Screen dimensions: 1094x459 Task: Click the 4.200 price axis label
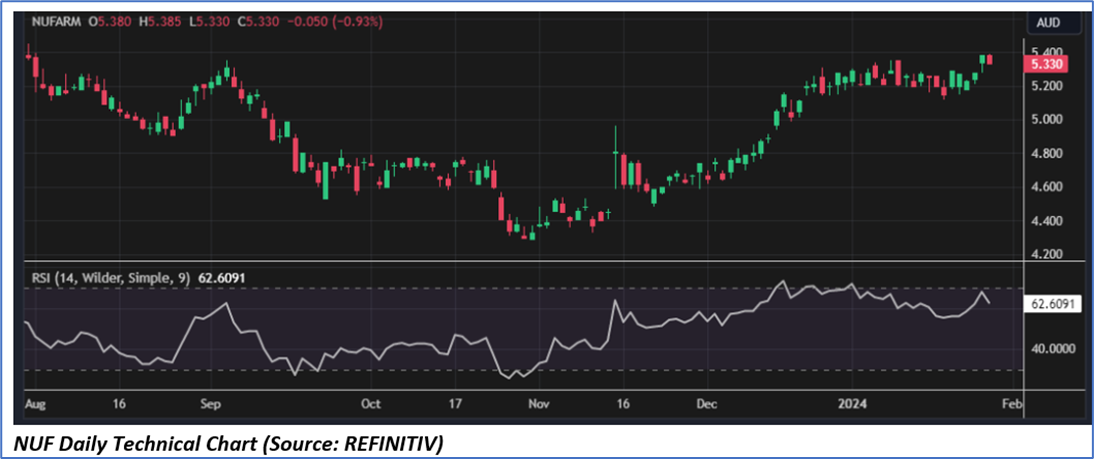[x=1047, y=255]
